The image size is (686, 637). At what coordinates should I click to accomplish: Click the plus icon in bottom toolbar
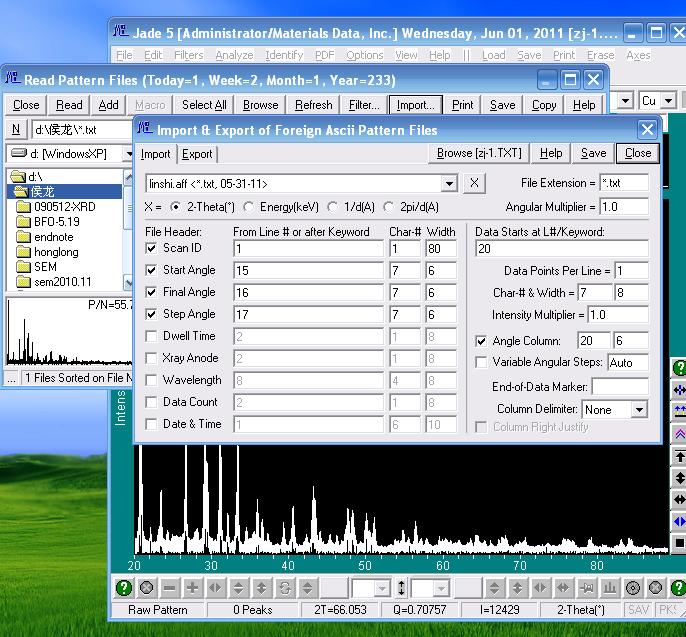192,588
